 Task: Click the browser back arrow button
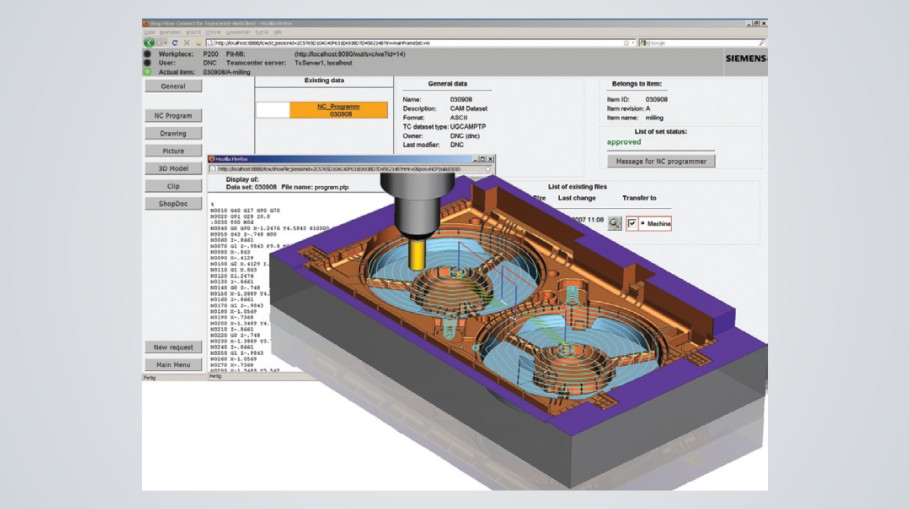point(148,43)
